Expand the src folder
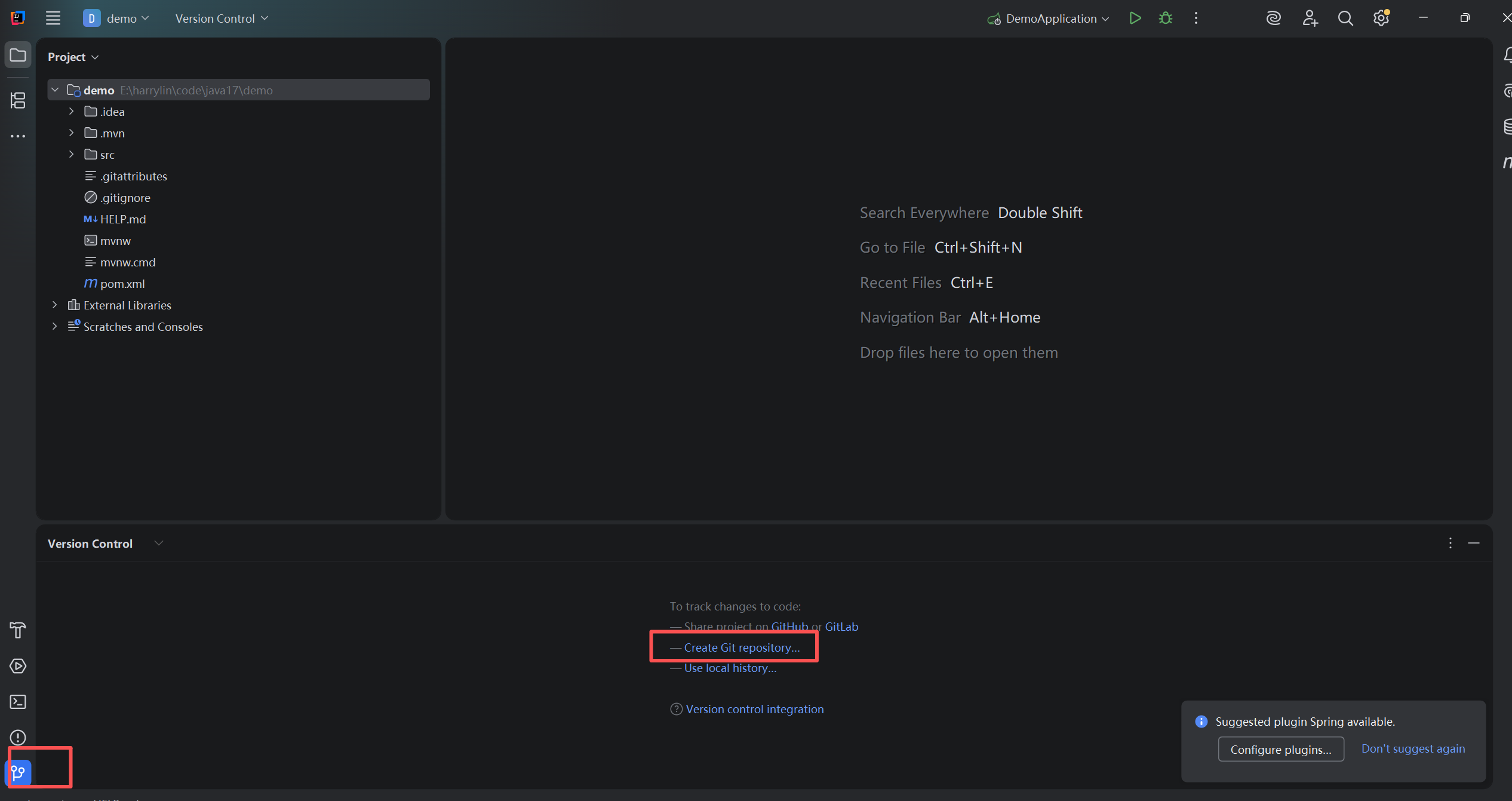This screenshot has width=1512, height=801. tap(72, 155)
